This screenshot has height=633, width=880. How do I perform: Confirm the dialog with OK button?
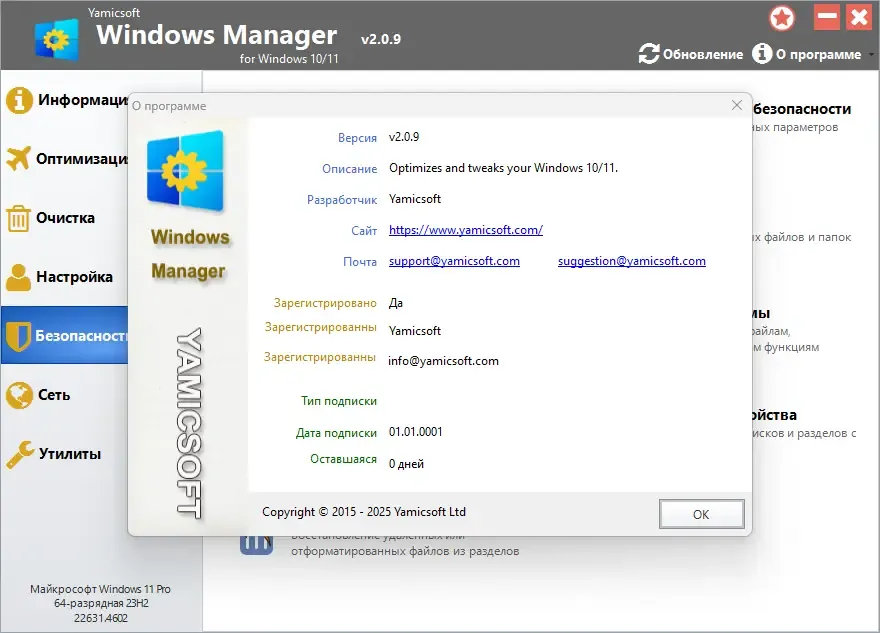click(702, 514)
